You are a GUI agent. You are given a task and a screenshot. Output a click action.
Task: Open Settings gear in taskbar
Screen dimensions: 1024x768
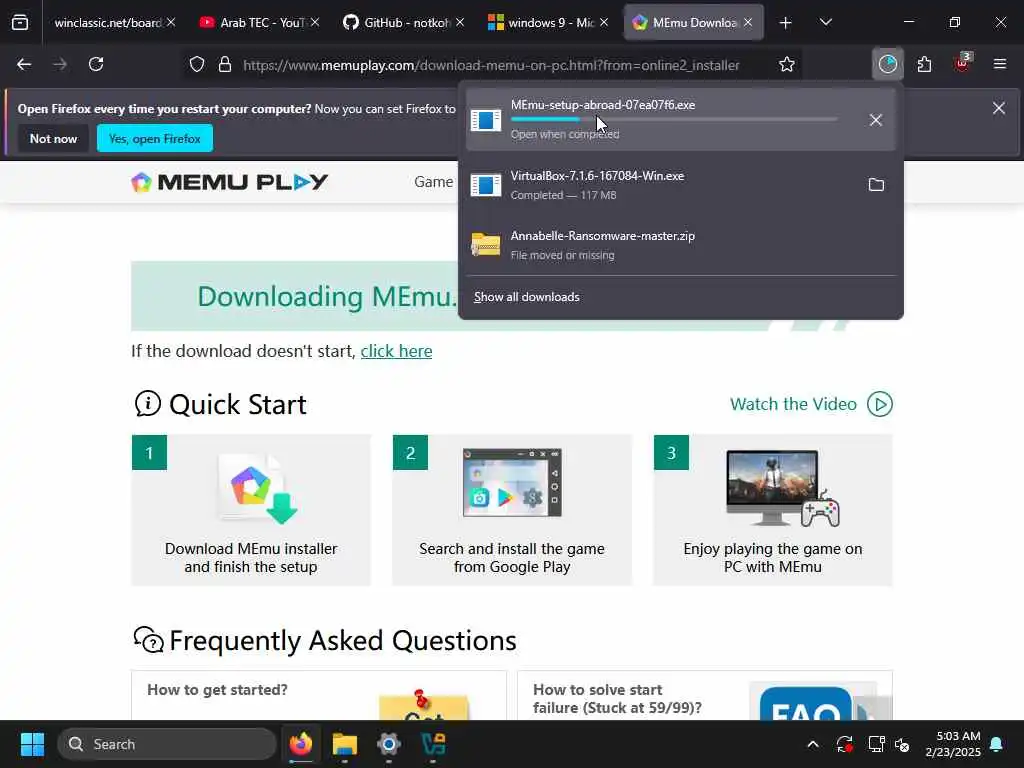pos(389,744)
